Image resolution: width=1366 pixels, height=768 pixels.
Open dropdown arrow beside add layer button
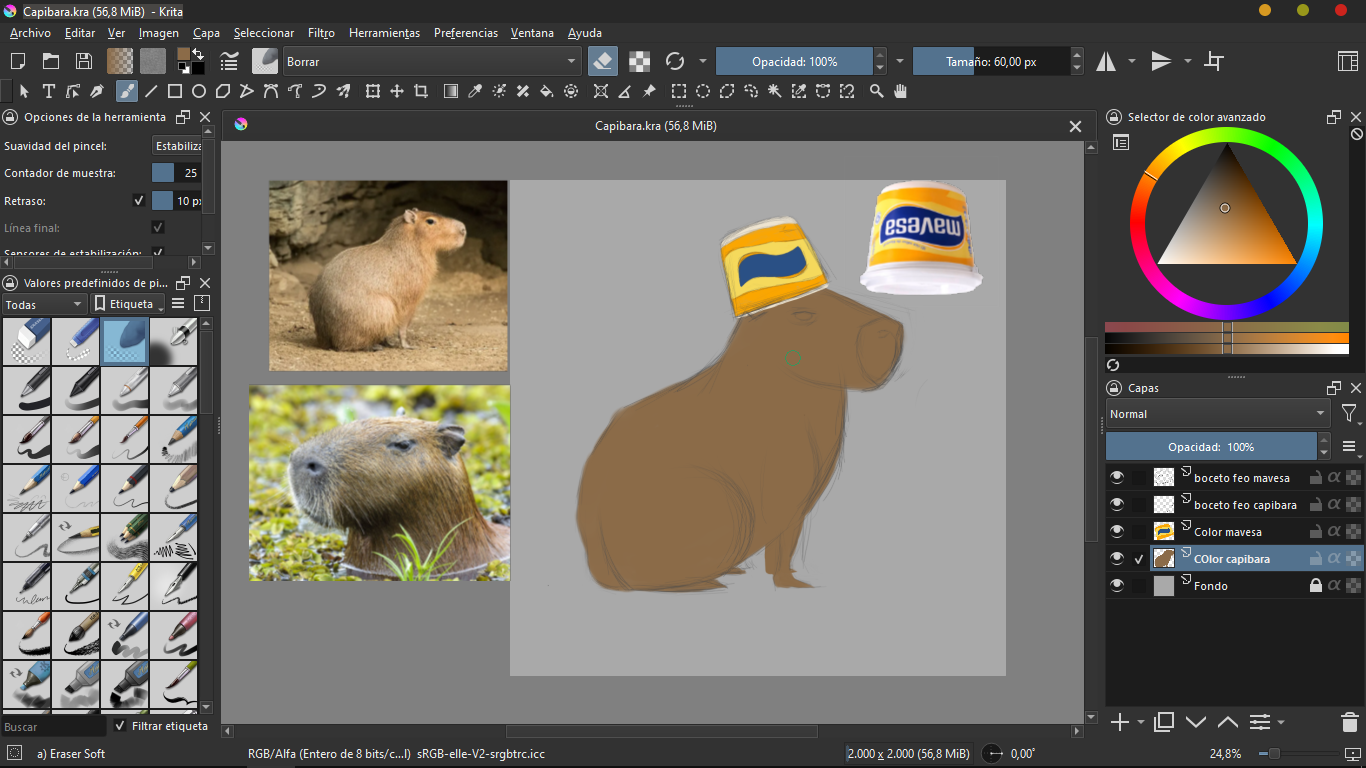point(1141,722)
